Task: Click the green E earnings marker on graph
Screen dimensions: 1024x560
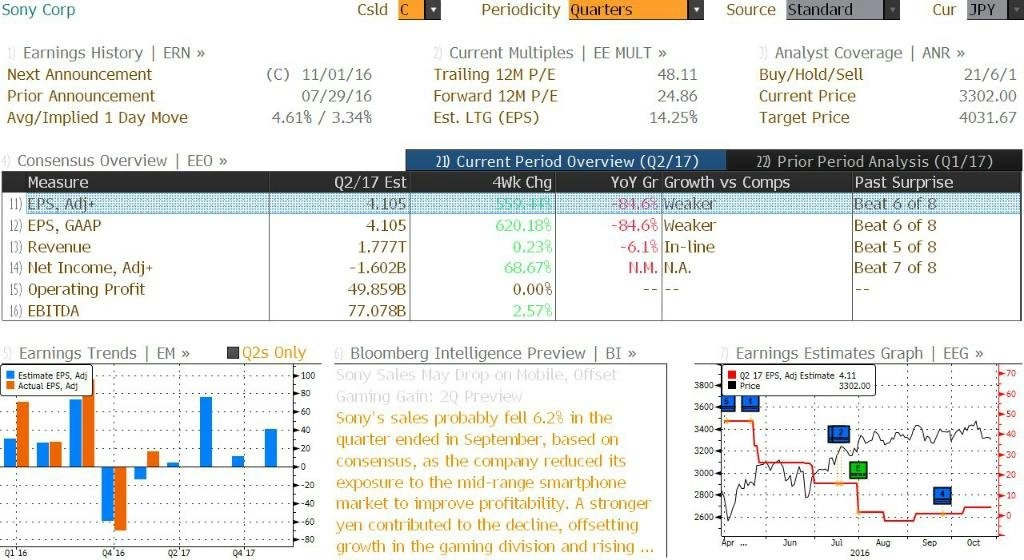Action: [858, 469]
